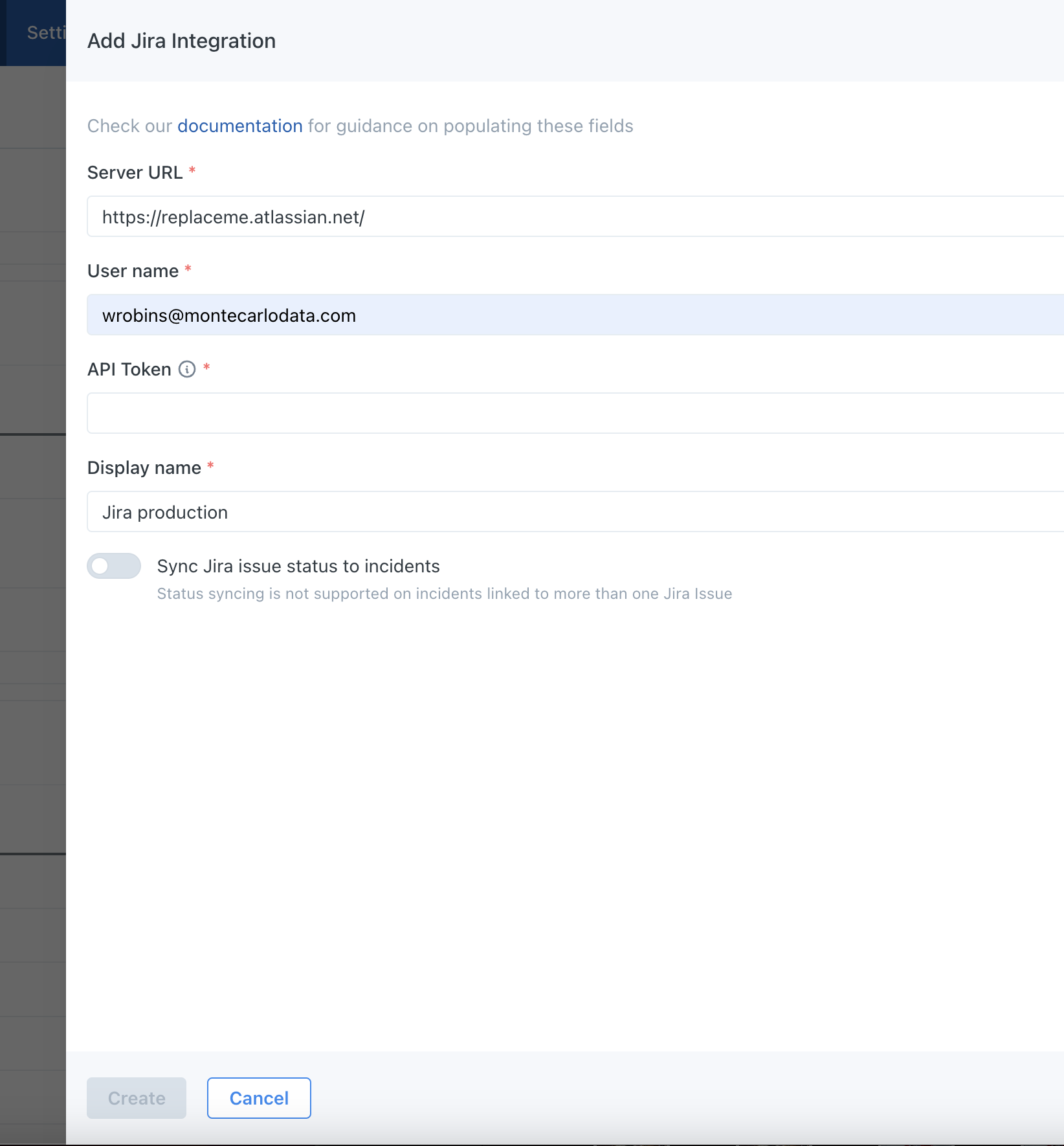This screenshot has height=1146, width=1064.
Task: Click the User name input field
Action: click(x=575, y=315)
